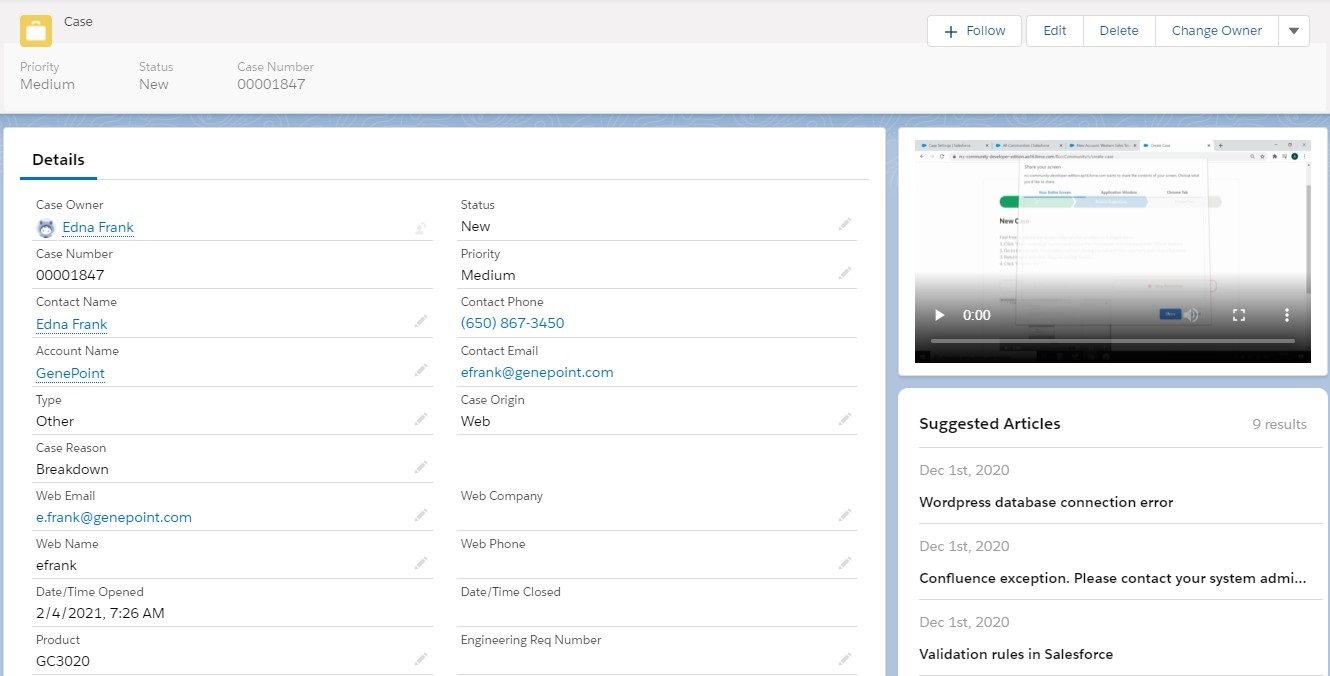Open the more actions dropdown arrow

click(1294, 31)
